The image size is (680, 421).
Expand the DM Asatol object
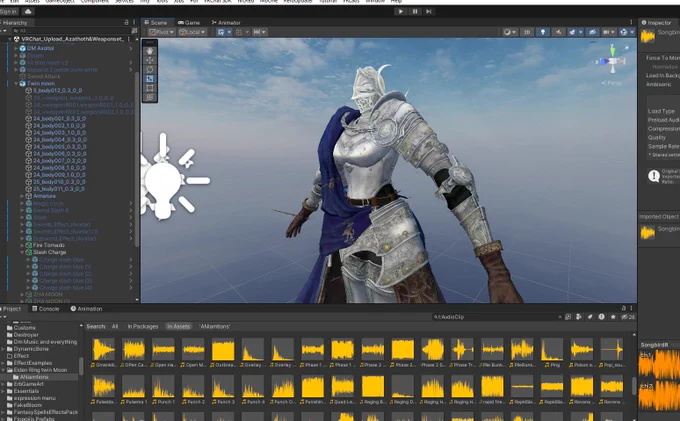click(16, 48)
